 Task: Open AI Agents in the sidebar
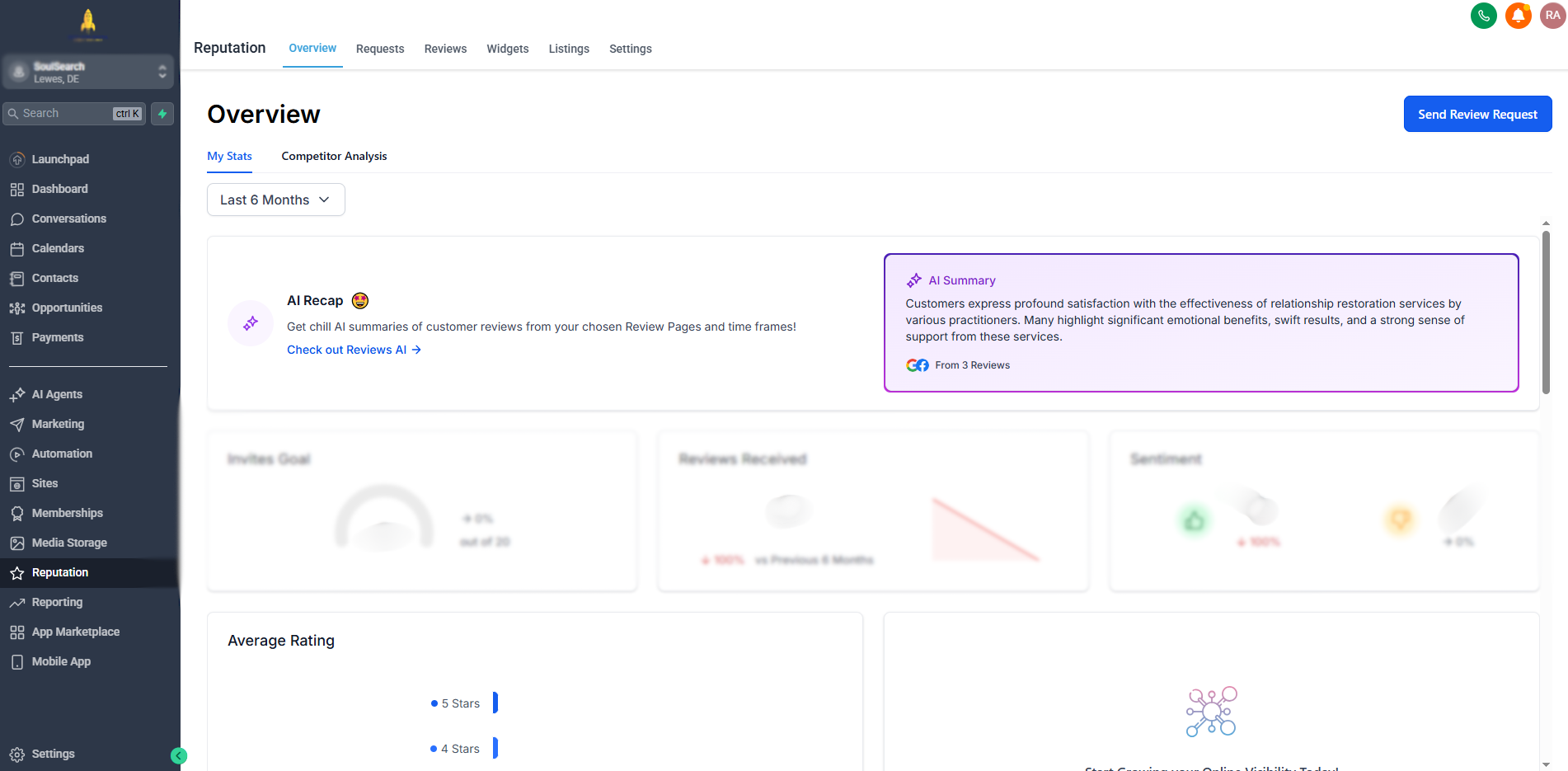(57, 394)
